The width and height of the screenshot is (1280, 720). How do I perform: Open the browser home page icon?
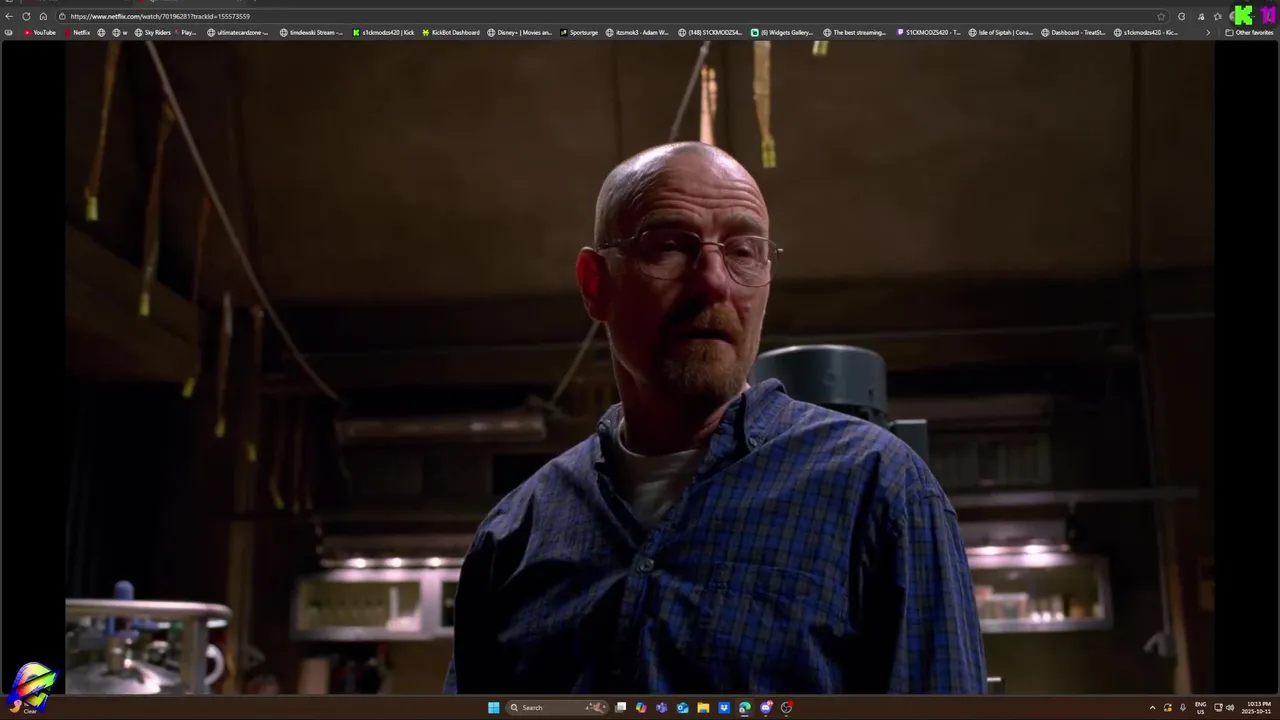[43, 16]
